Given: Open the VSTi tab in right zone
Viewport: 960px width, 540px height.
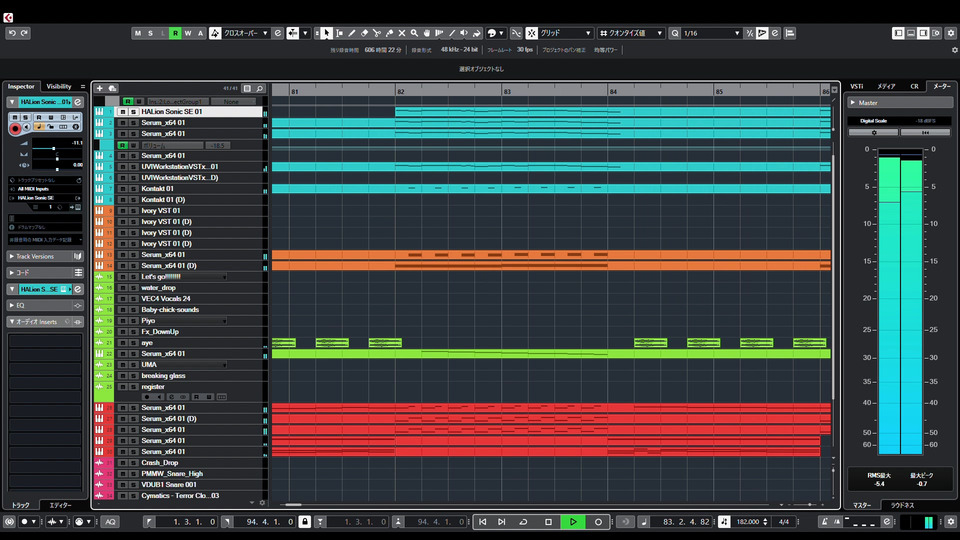Looking at the screenshot, I should click(x=857, y=86).
